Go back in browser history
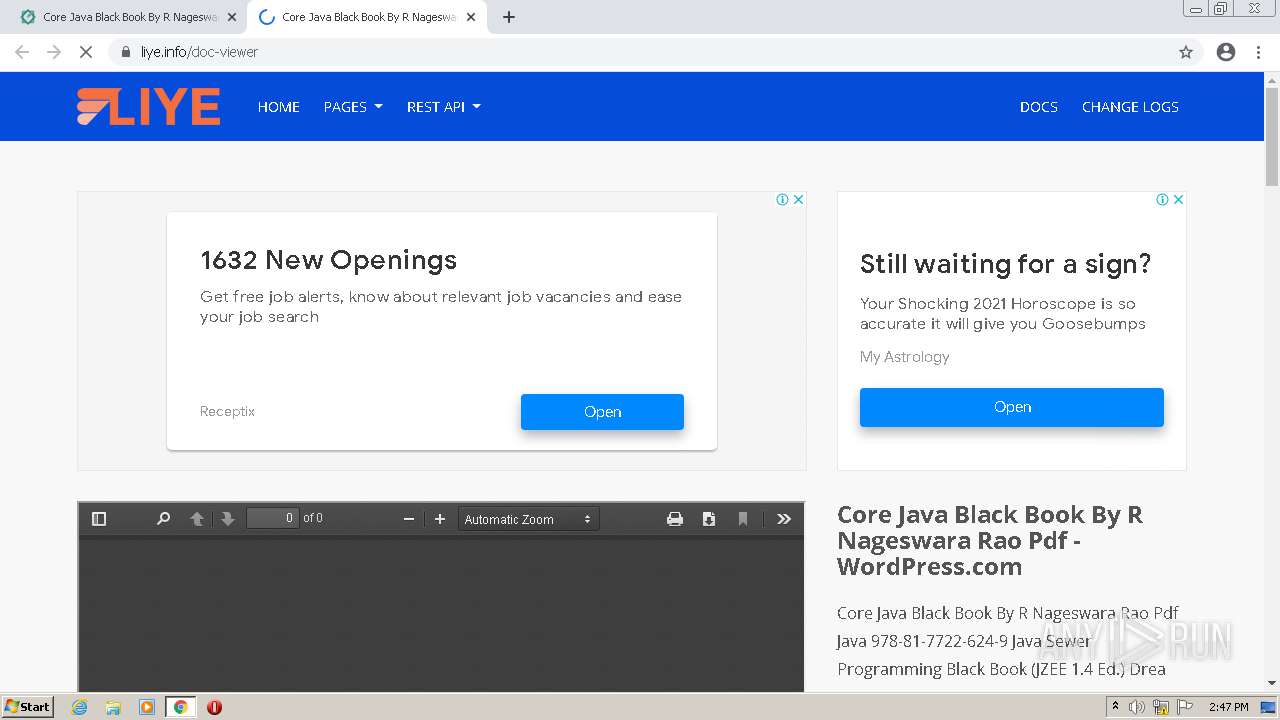1280x720 pixels. click(x=22, y=52)
